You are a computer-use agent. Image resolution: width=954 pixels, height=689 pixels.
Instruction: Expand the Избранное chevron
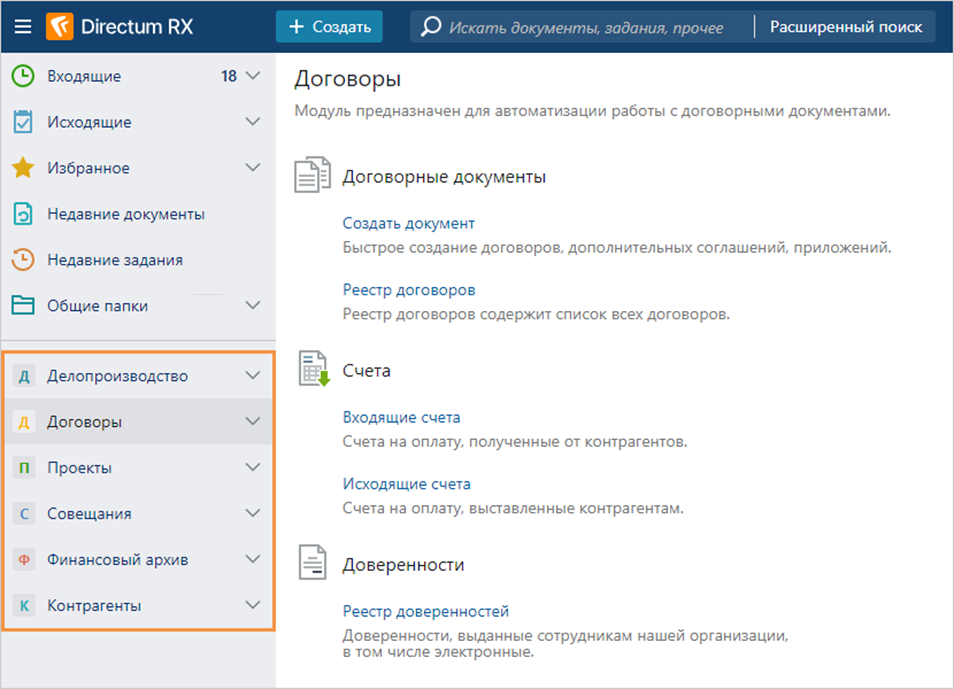tap(252, 167)
